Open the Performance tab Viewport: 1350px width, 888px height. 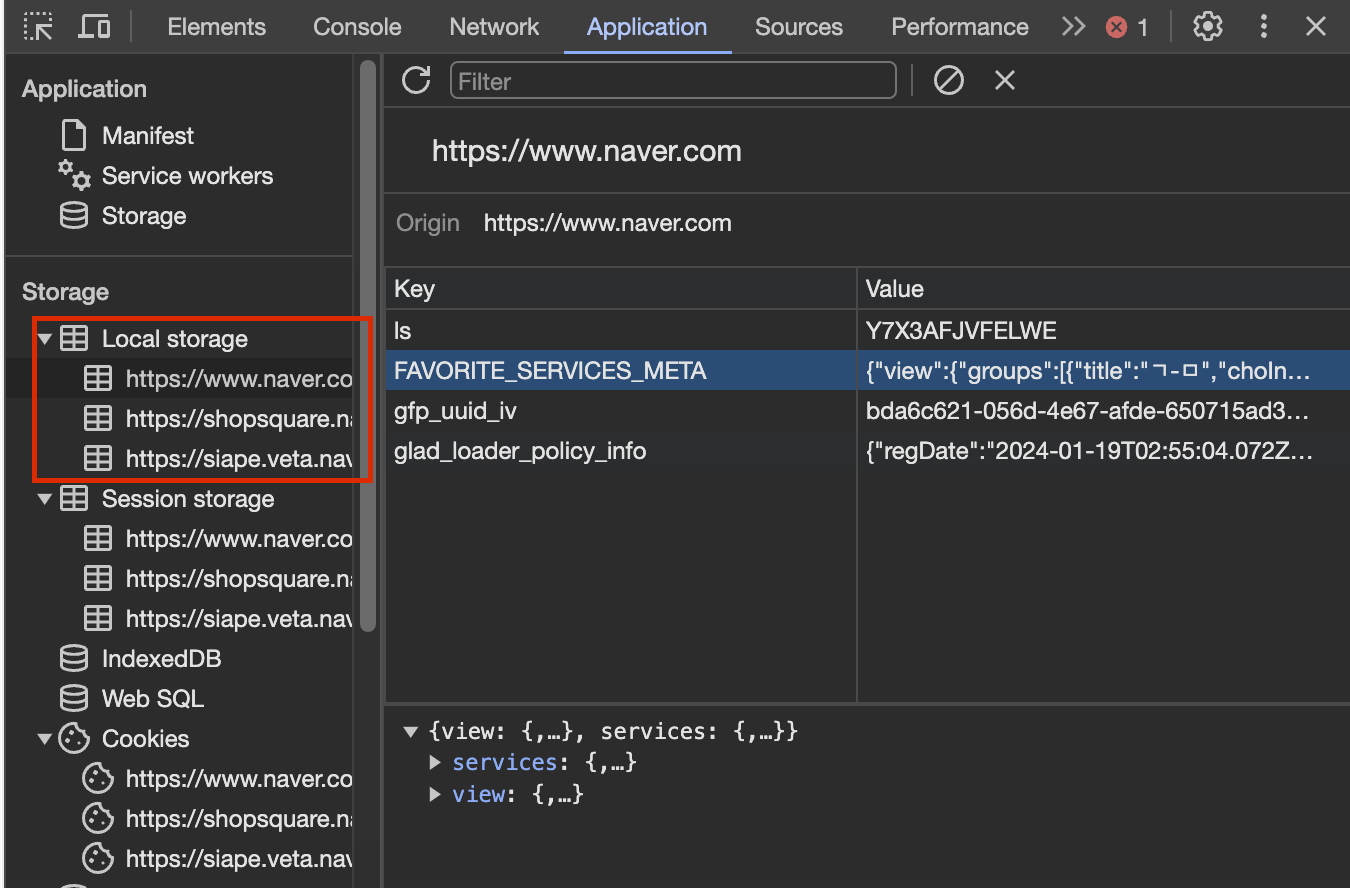click(960, 27)
